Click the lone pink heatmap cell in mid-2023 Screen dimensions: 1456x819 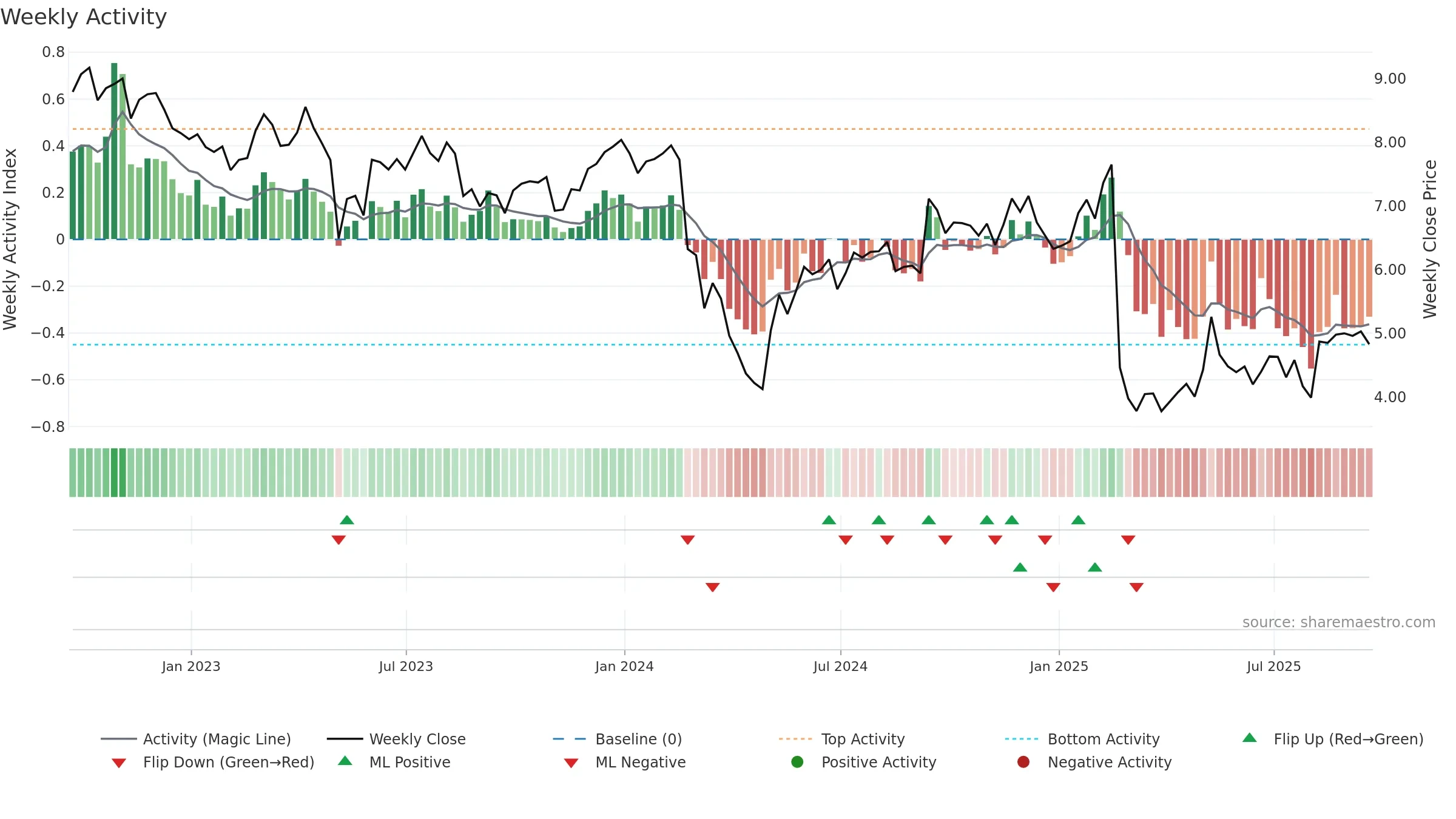(x=339, y=473)
